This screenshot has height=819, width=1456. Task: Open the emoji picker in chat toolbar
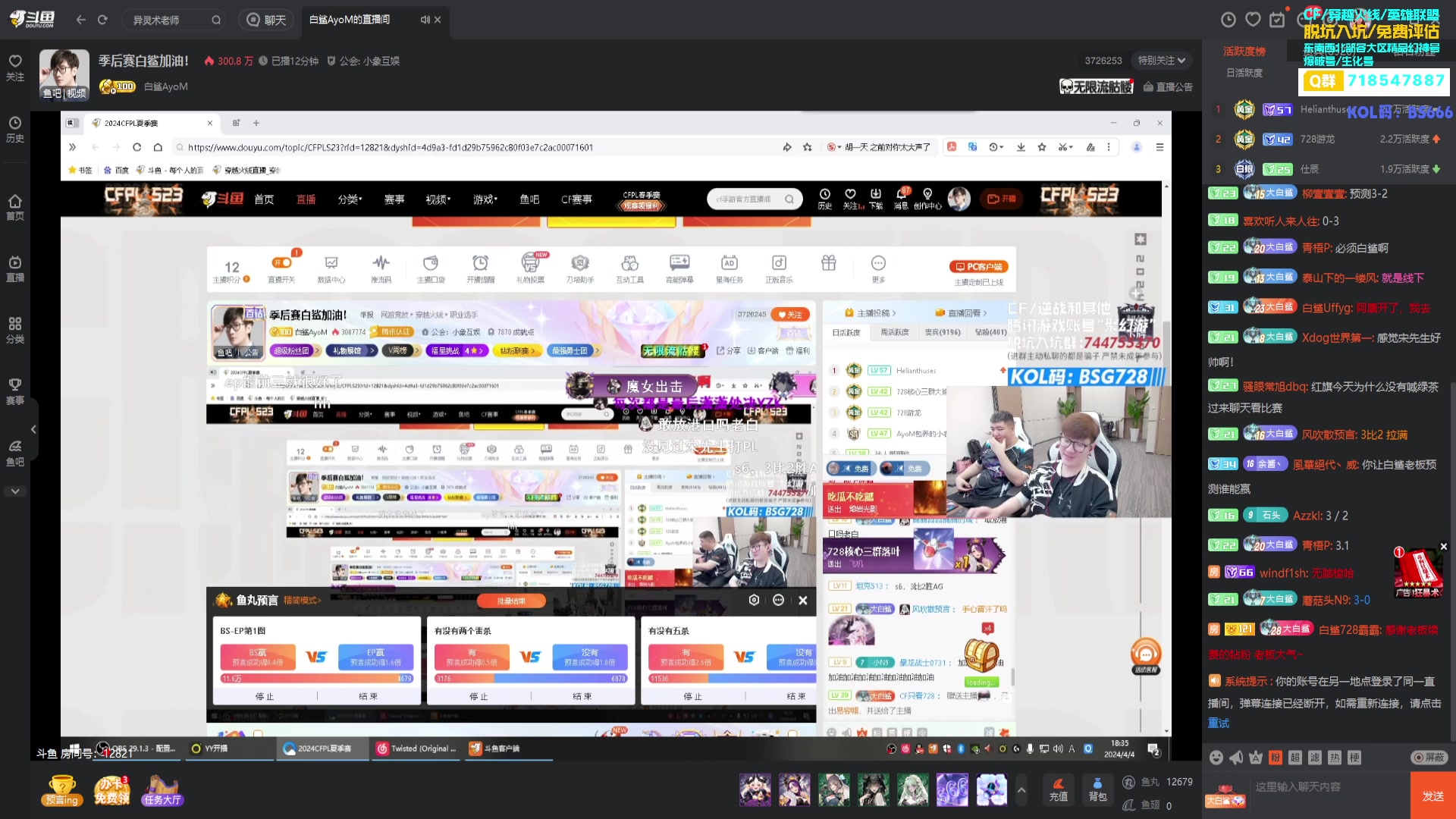pos(1216,758)
